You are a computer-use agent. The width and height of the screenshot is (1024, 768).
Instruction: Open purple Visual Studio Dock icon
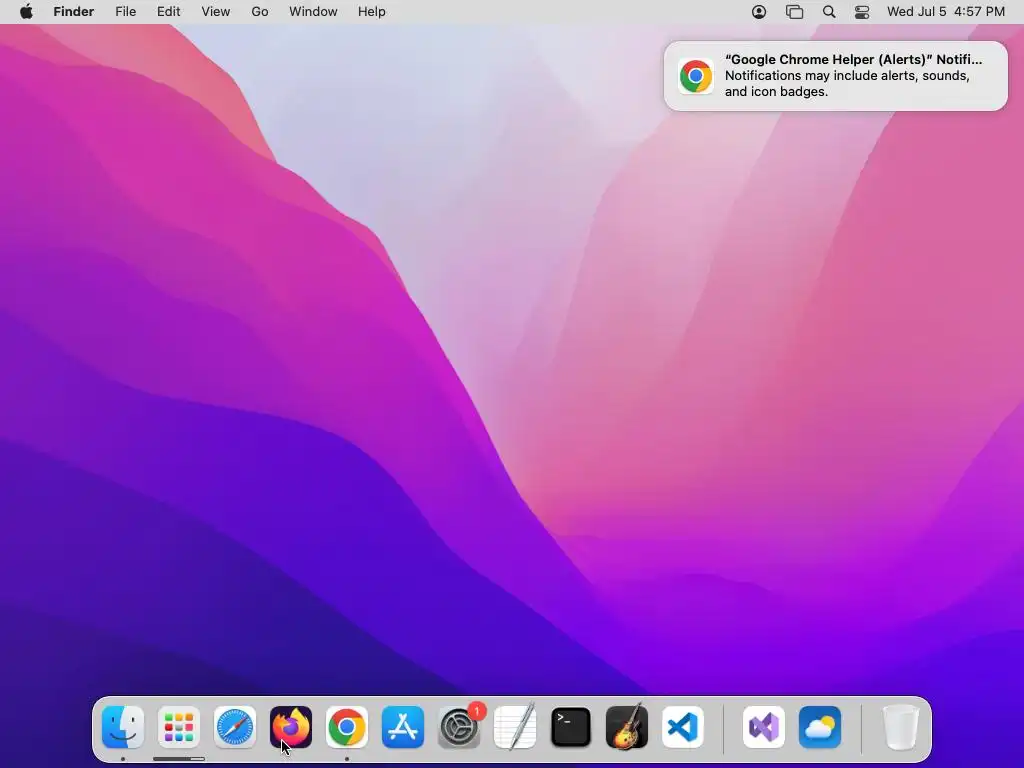763,727
